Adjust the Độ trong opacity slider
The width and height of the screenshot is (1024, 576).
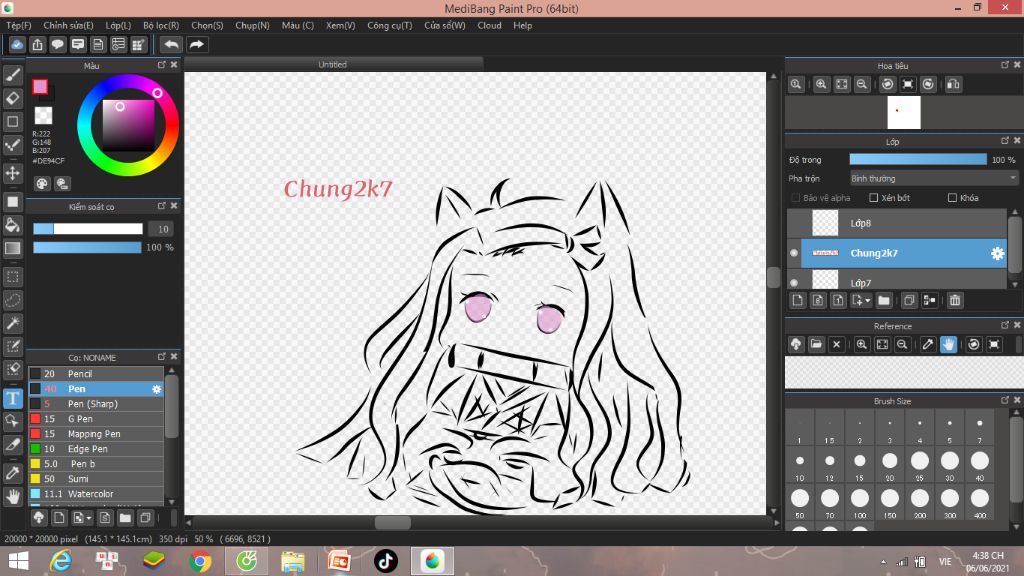(x=918, y=159)
